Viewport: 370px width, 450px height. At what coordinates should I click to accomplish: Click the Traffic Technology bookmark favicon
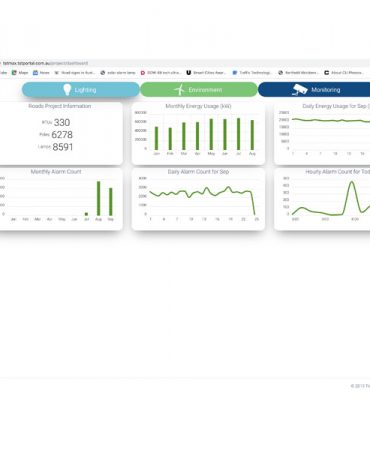[235, 72]
